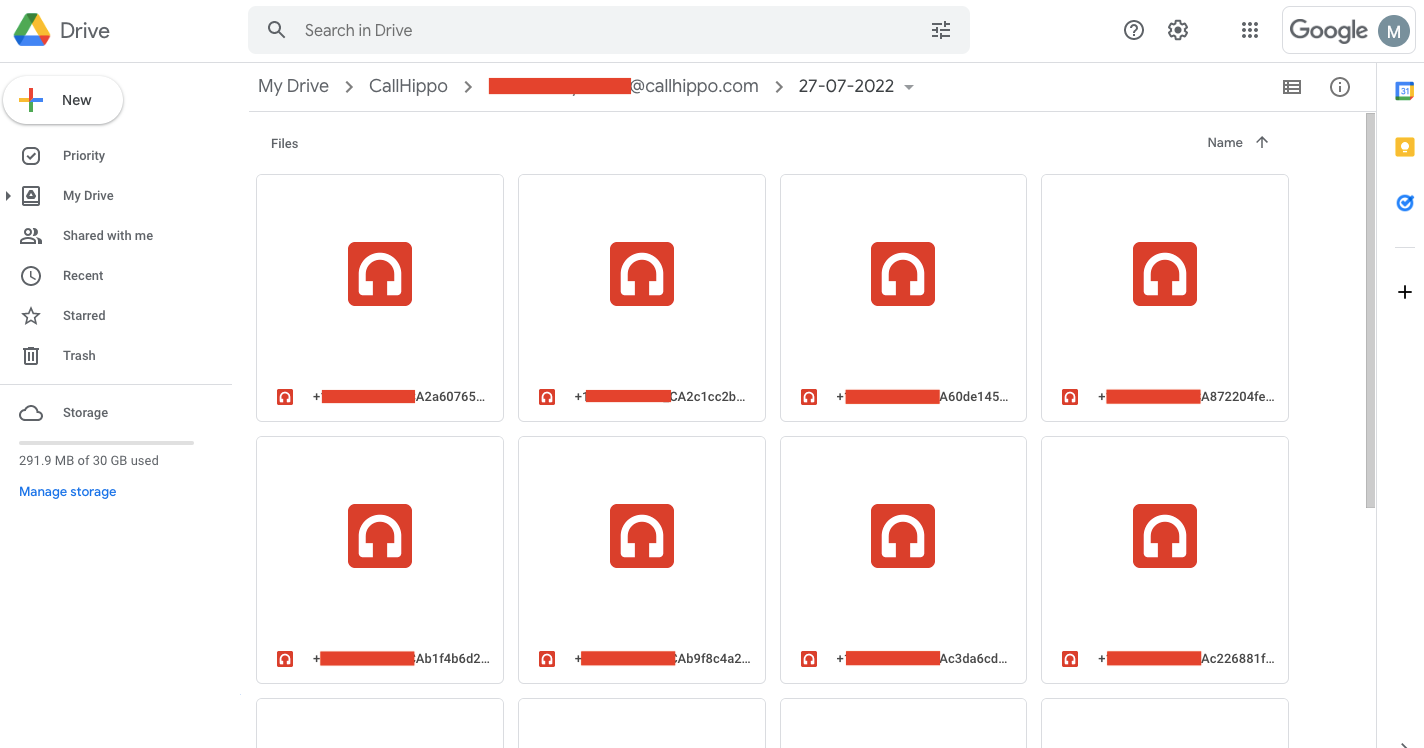Click the Storage cloud icon
This screenshot has height=748, width=1424.
tap(31, 413)
